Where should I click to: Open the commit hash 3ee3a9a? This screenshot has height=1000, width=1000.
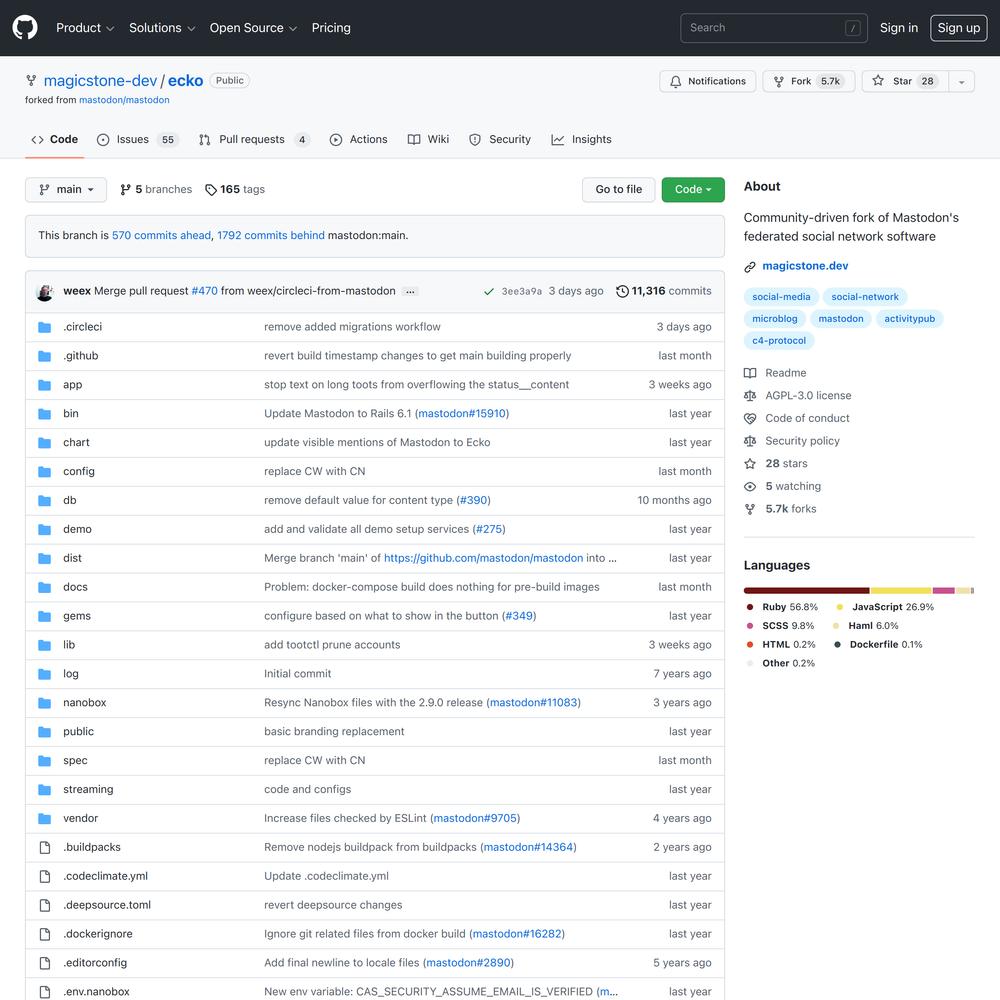tap(521, 291)
